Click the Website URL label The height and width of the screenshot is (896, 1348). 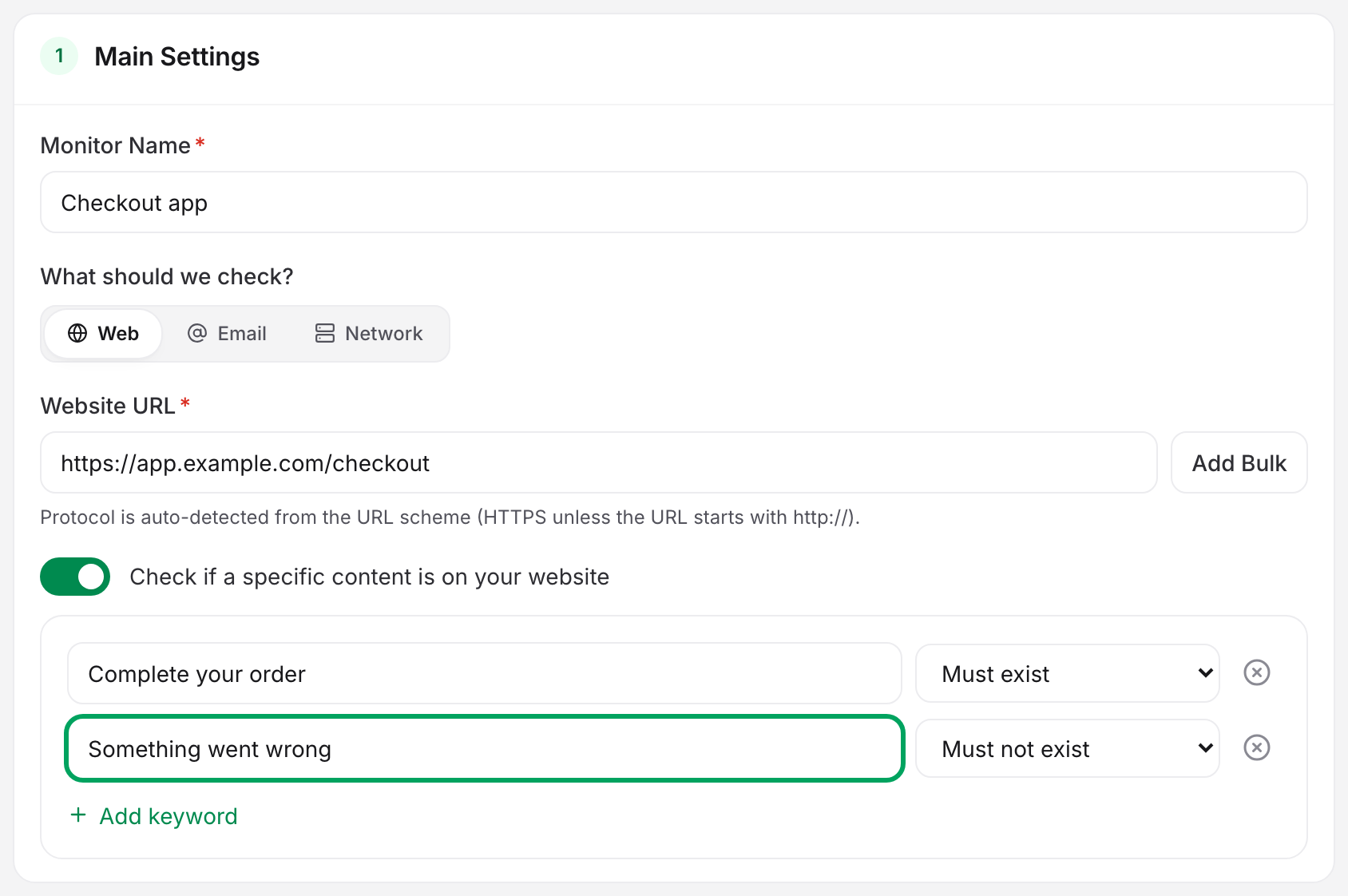click(108, 406)
